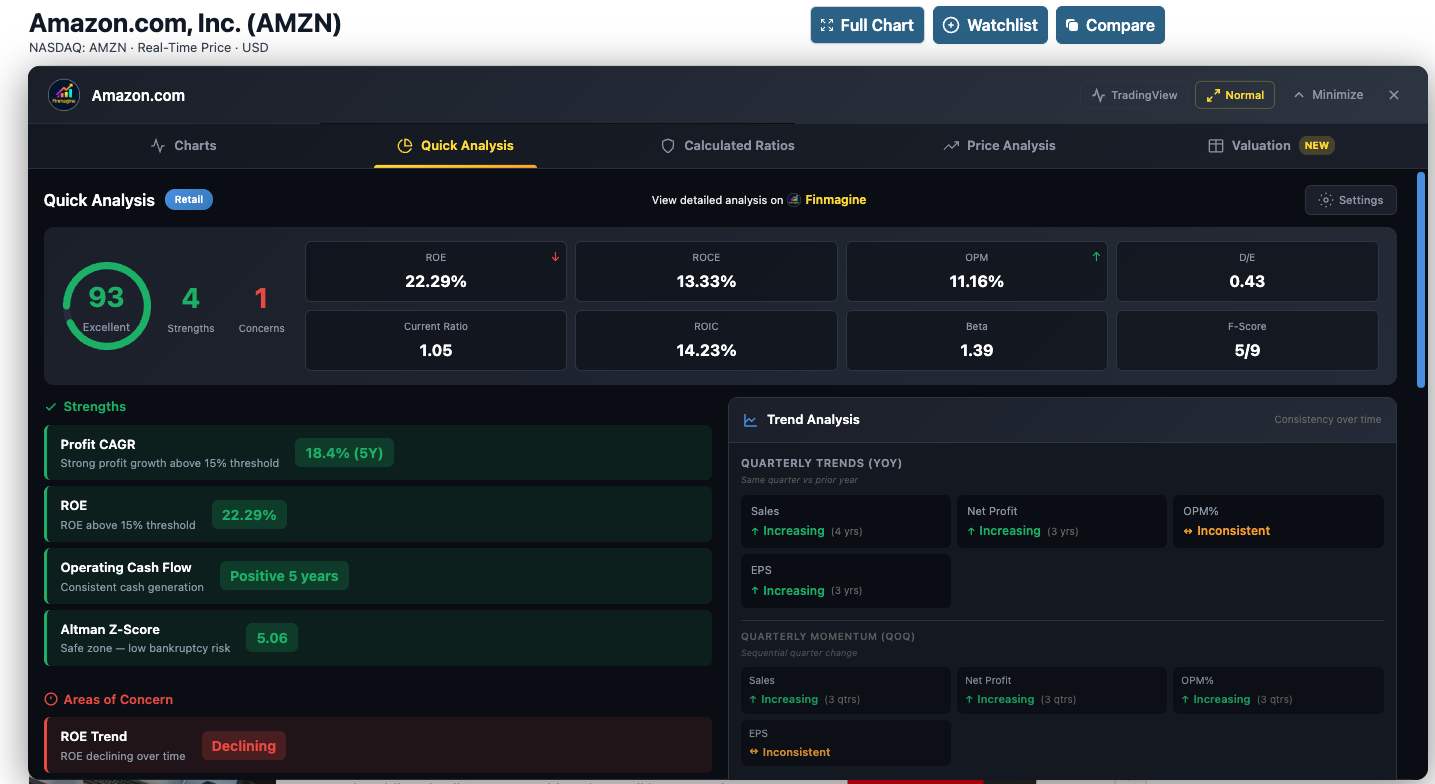Click the Compare button
The image size is (1435, 784).
tap(1110, 25)
